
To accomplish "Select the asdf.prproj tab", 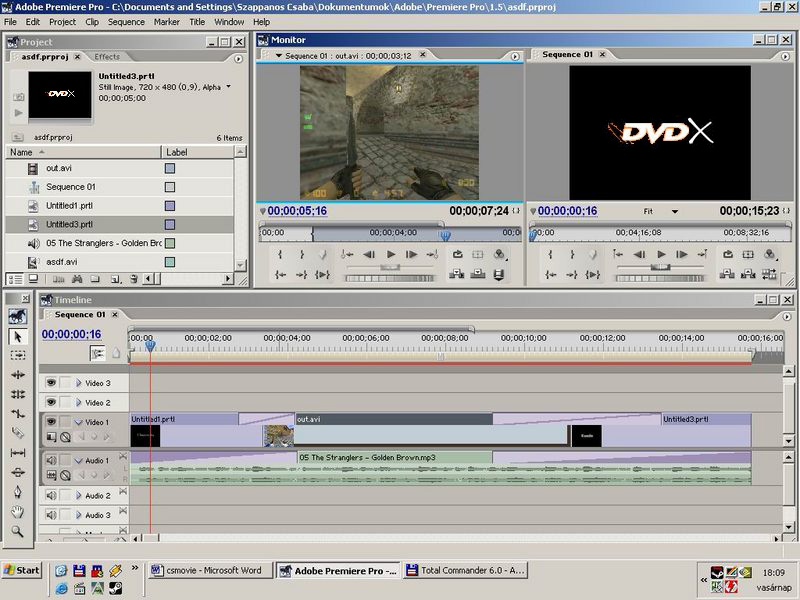I will click(45, 57).
